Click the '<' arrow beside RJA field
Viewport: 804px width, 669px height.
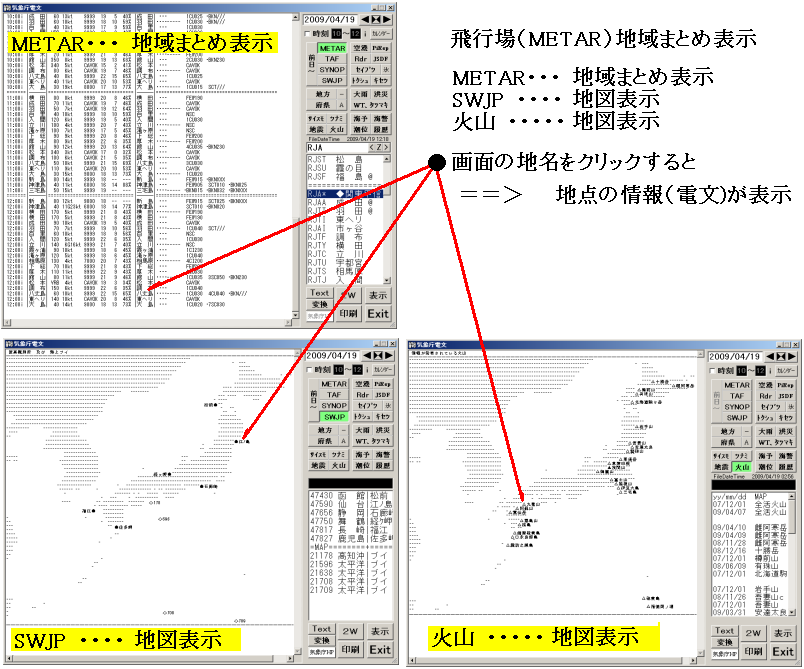(x=372, y=148)
